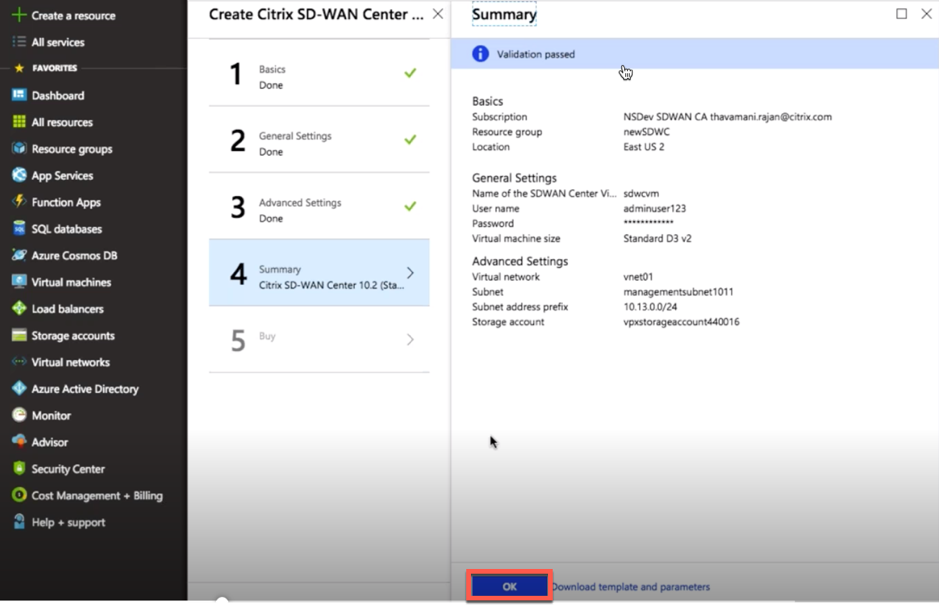939x606 pixels.
Task: Expand the Buy step chevron
Action: click(410, 340)
